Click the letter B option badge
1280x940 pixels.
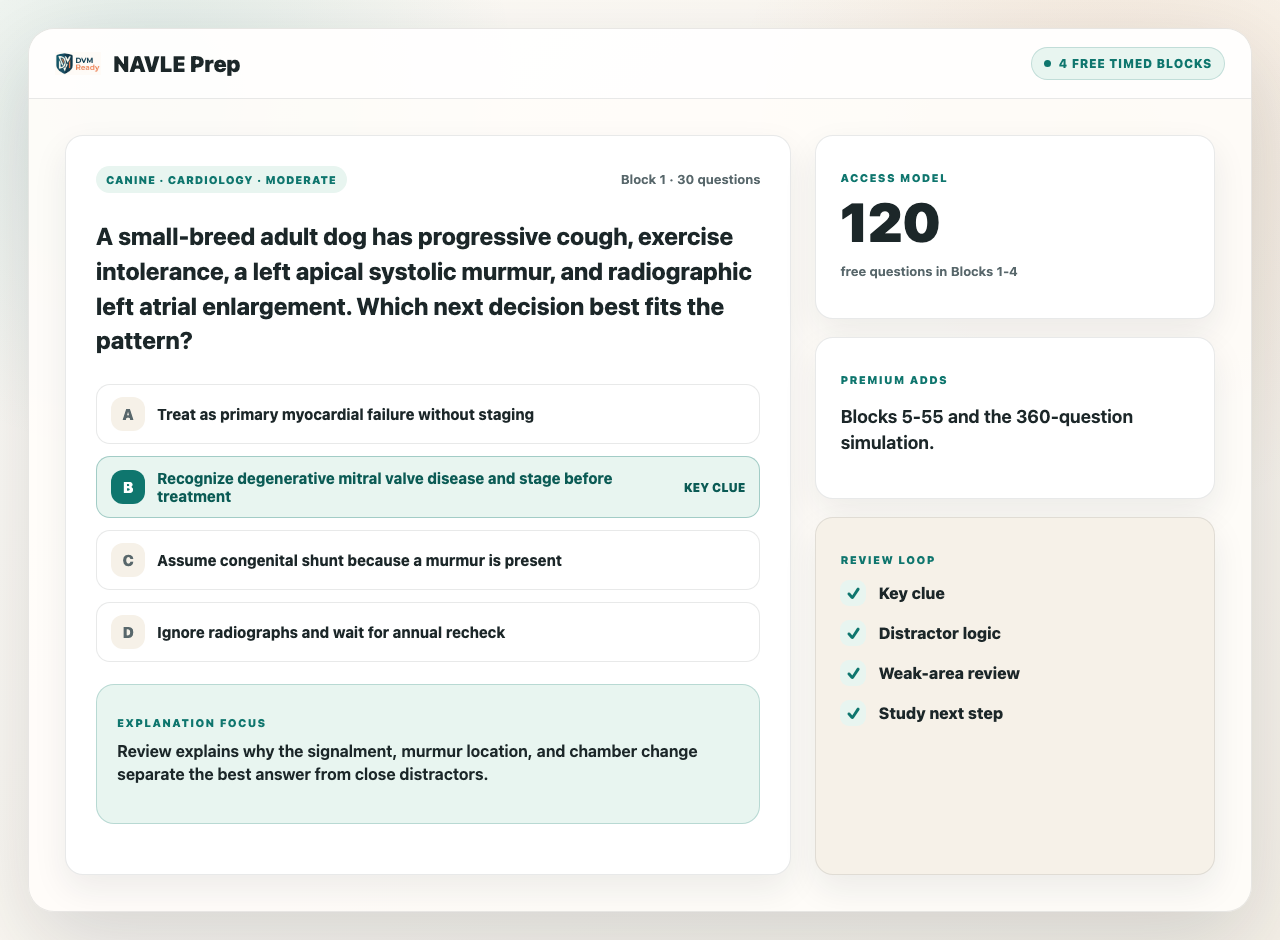click(128, 487)
